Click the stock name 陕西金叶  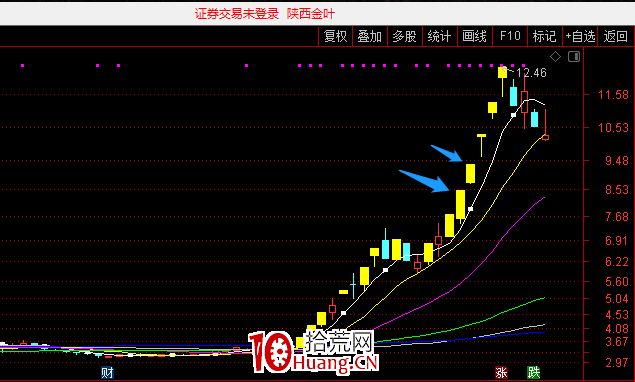pos(311,14)
